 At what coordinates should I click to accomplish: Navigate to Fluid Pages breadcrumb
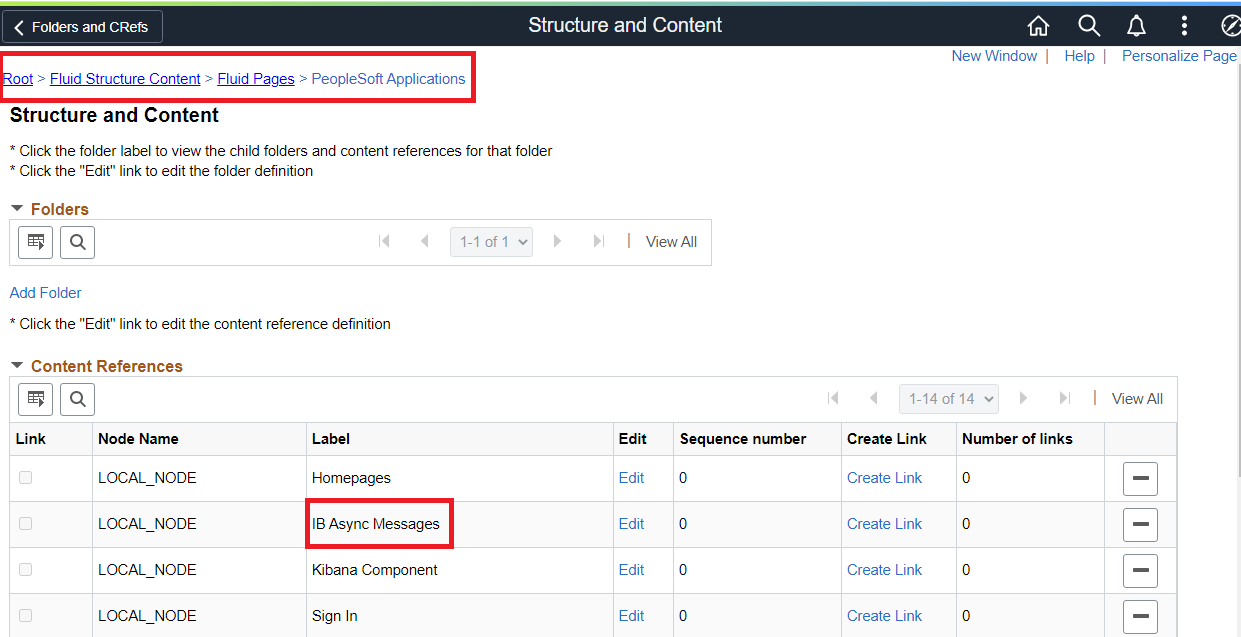[256, 79]
